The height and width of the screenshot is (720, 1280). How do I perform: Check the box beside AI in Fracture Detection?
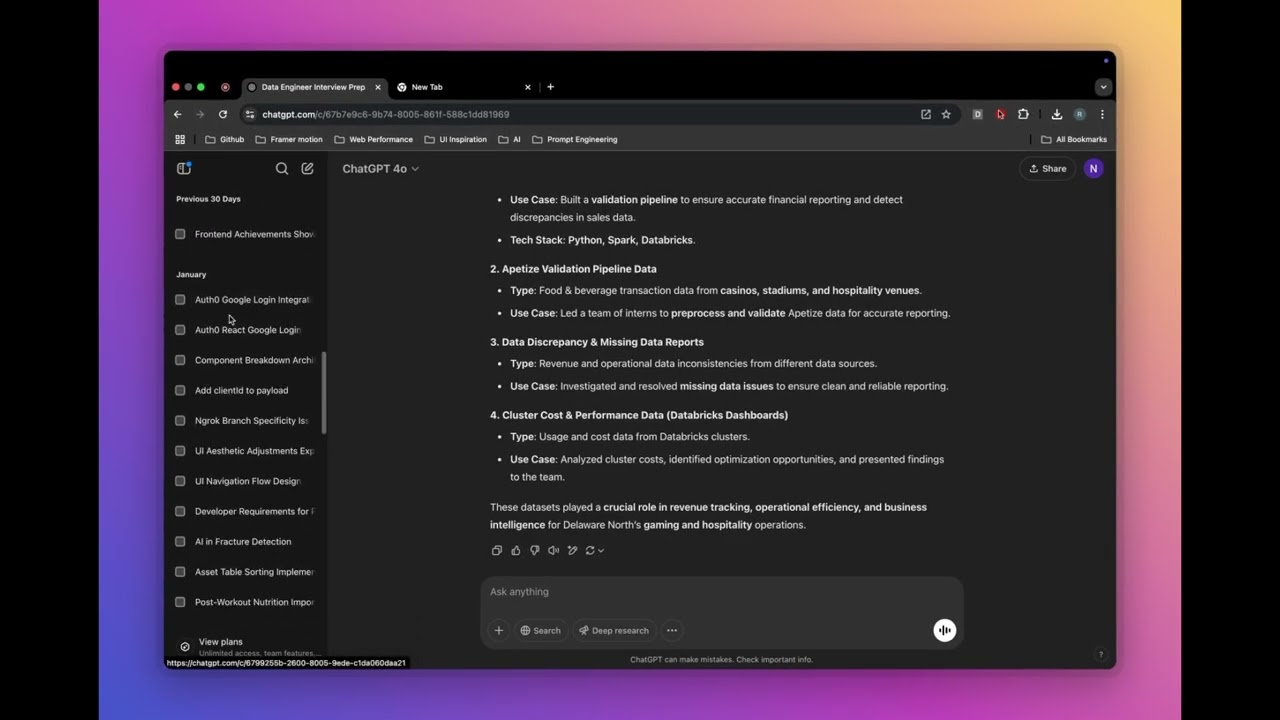180,542
